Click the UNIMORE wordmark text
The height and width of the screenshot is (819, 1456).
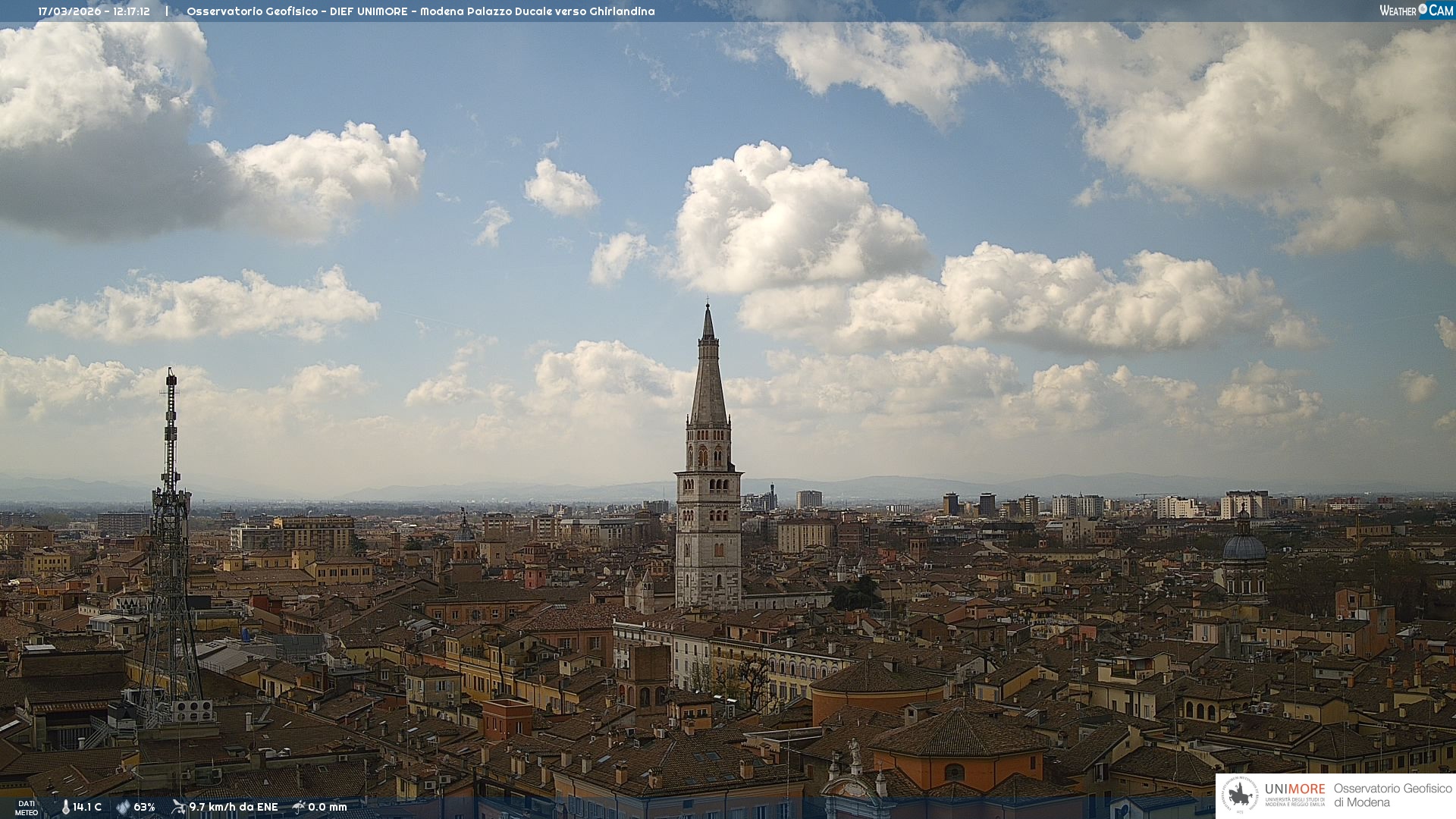point(1294,789)
